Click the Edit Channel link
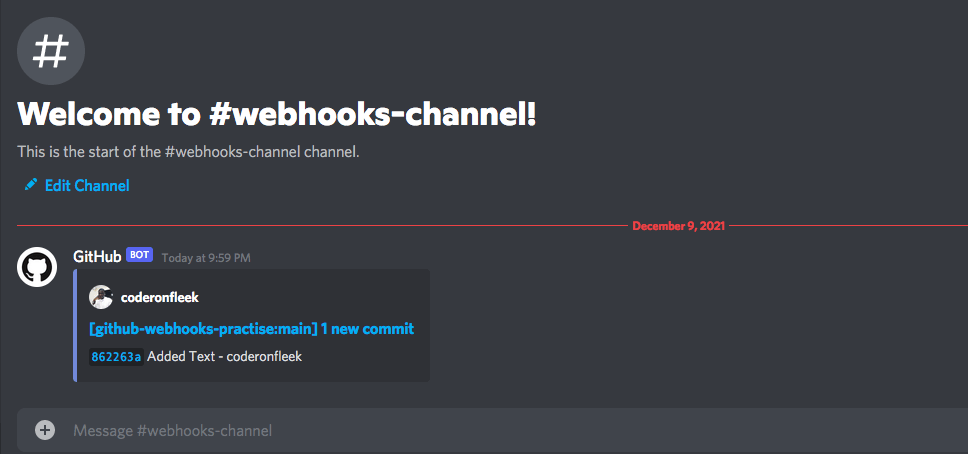This screenshot has height=454, width=968. (87, 185)
